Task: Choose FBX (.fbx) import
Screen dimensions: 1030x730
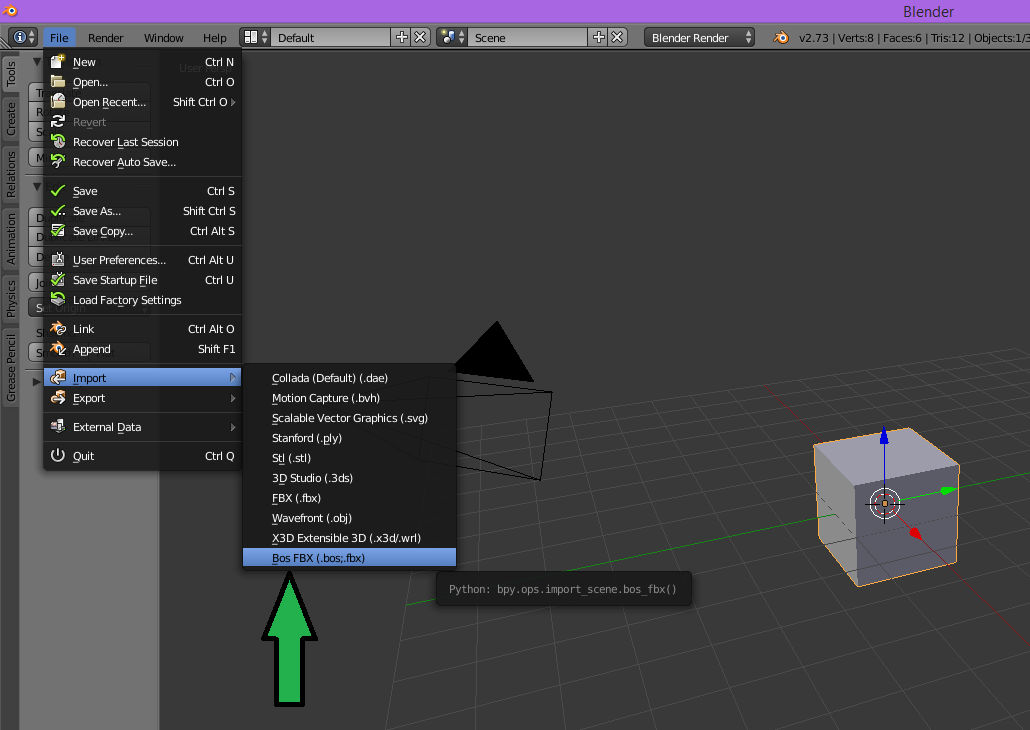Action: click(349, 498)
